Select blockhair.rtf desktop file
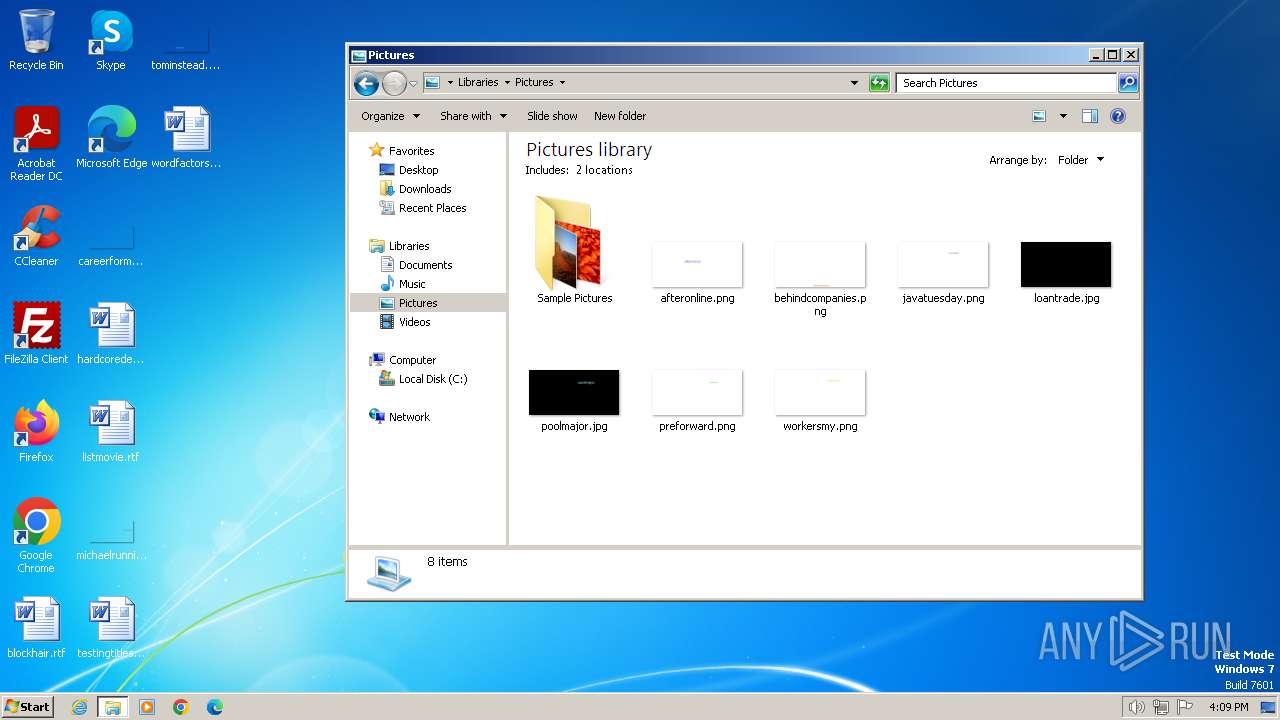This screenshot has height=720, width=1280. [36, 628]
